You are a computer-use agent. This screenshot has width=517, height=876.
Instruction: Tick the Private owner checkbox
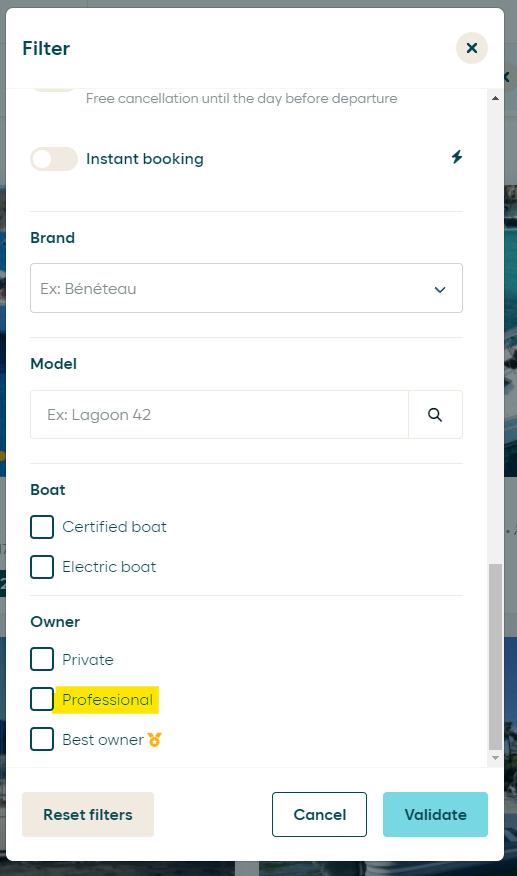[x=42, y=659]
